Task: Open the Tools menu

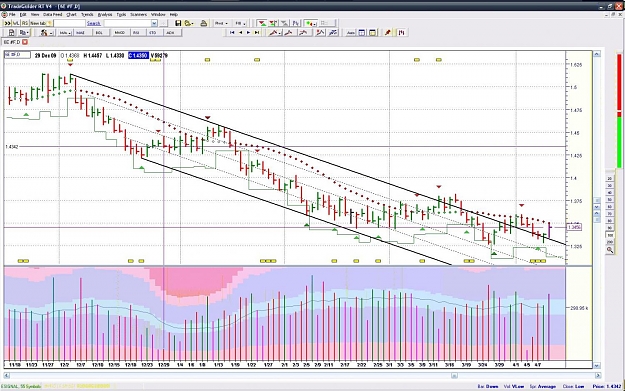Action: tap(121, 14)
